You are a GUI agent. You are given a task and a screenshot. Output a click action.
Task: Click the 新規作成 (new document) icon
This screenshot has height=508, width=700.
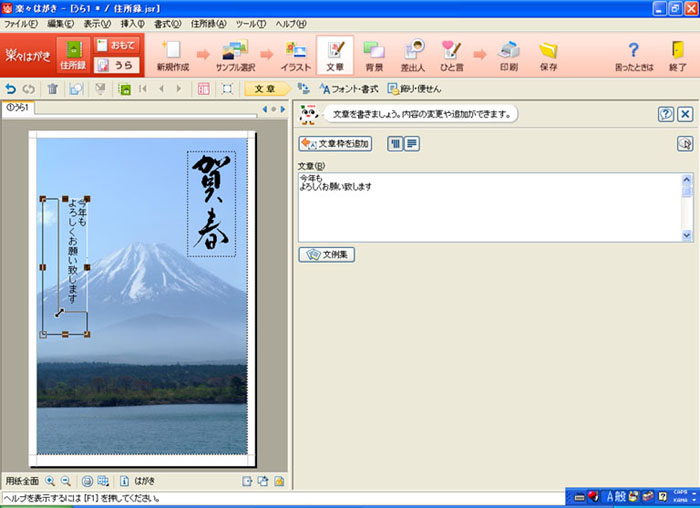point(173,54)
